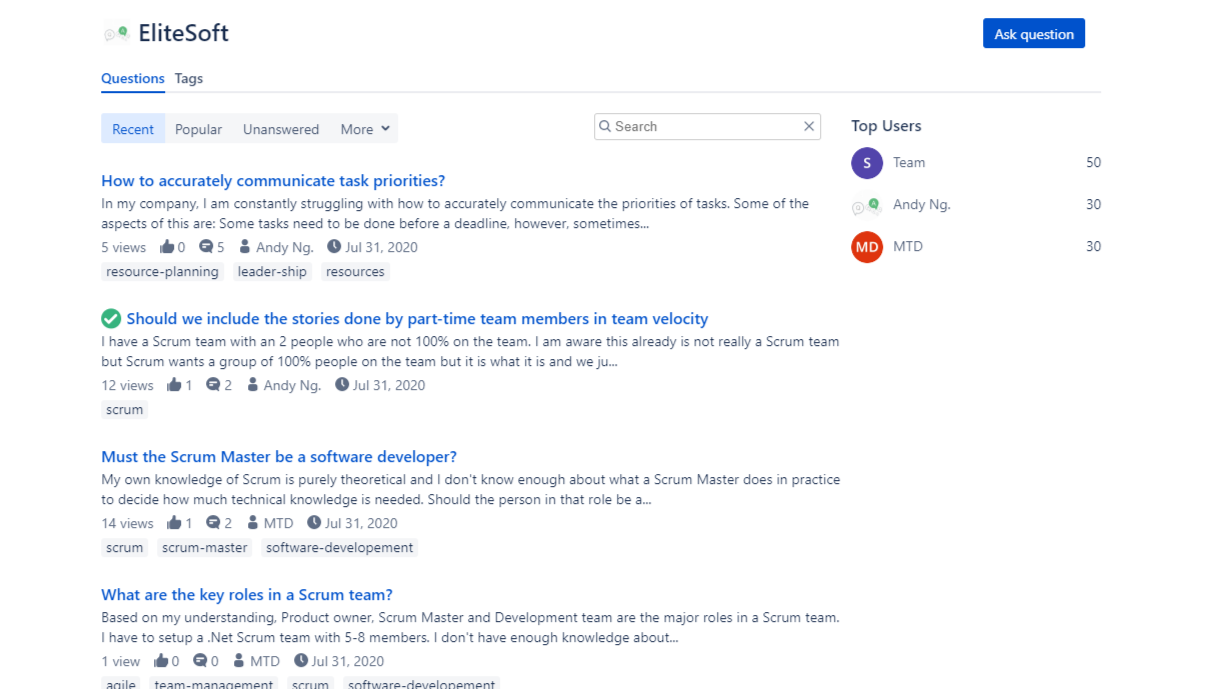Click the green accepted-answer checkmark icon
This screenshot has height=689, width=1211.
(x=111, y=319)
